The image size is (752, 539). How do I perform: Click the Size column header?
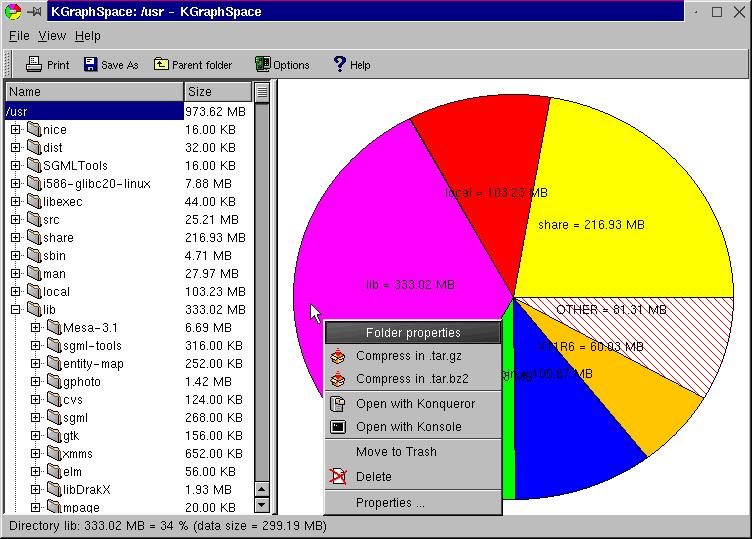(x=218, y=92)
